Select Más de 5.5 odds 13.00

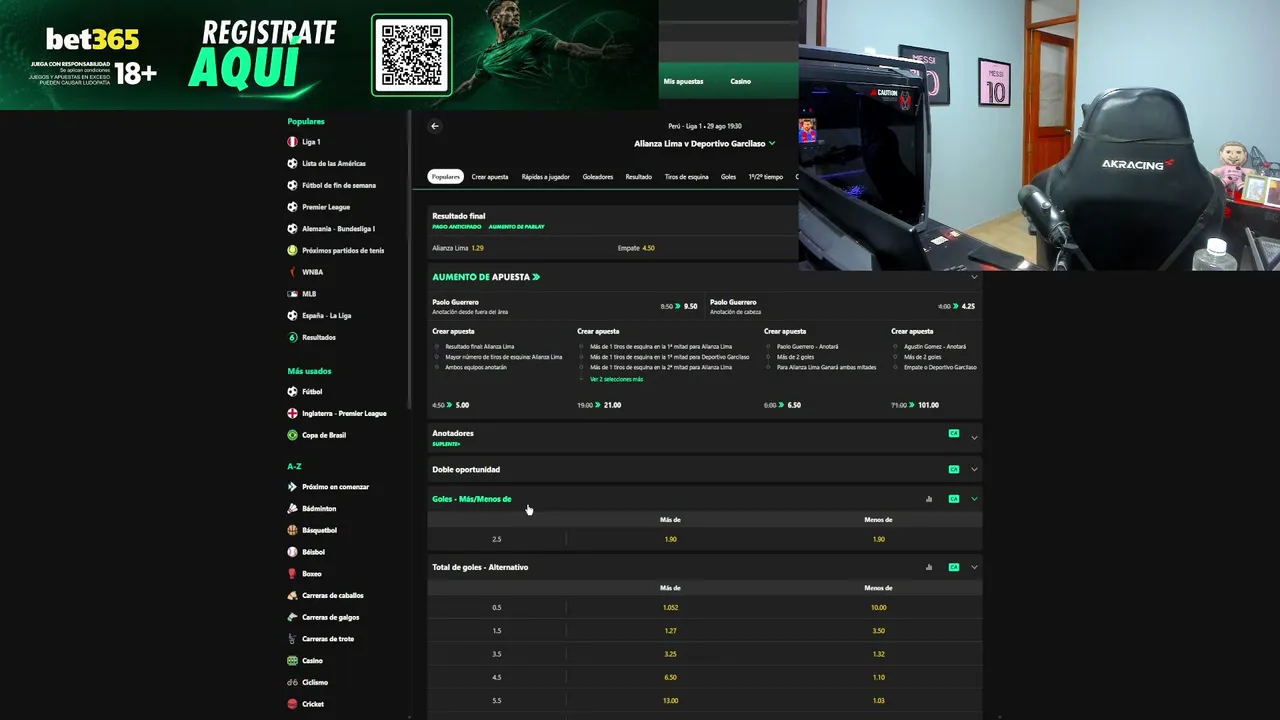670,700
